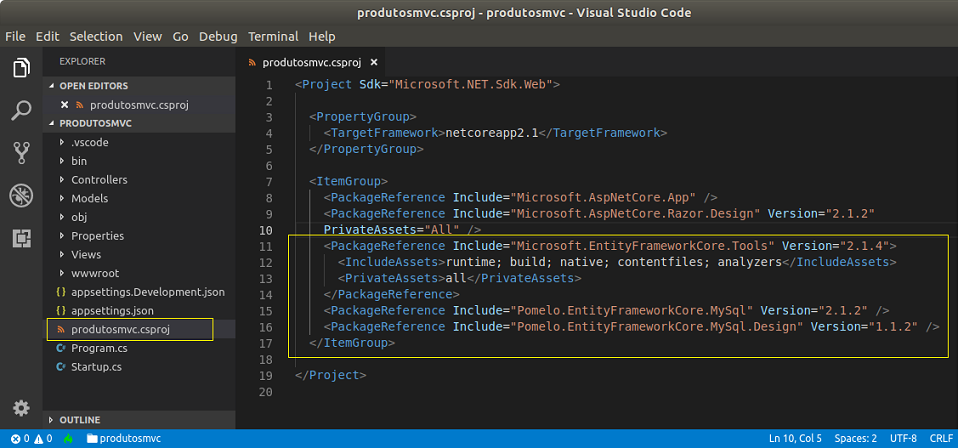Click Ln 10, Col 5 in status bar
The width and height of the screenshot is (958, 448).
pyautogui.click(x=795, y=439)
